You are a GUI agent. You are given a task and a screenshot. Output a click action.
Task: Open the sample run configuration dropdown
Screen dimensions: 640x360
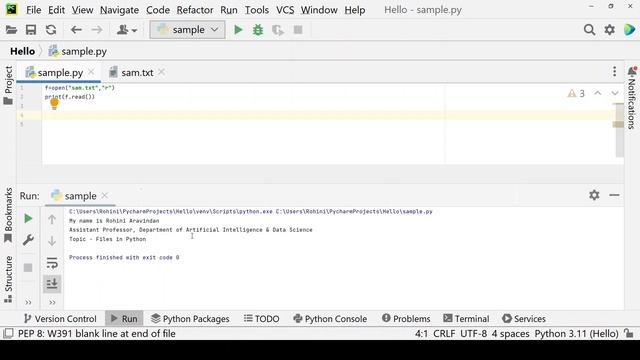tap(187, 30)
